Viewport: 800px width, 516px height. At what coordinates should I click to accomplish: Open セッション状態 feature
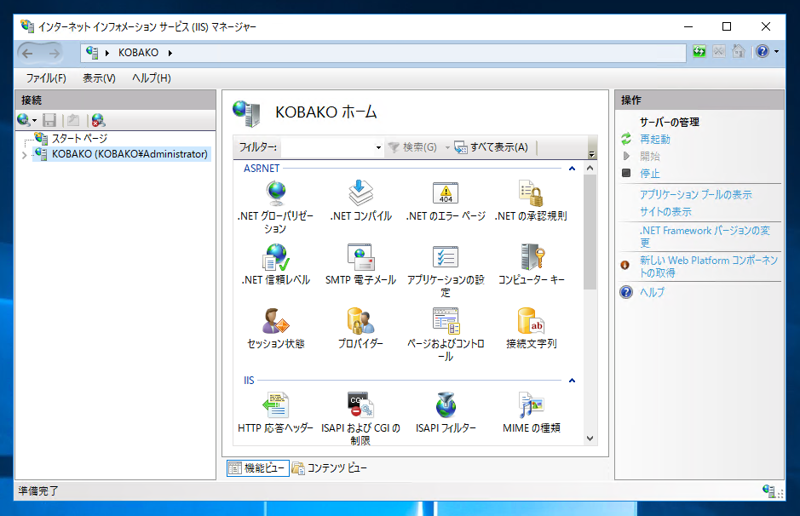coord(276,328)
